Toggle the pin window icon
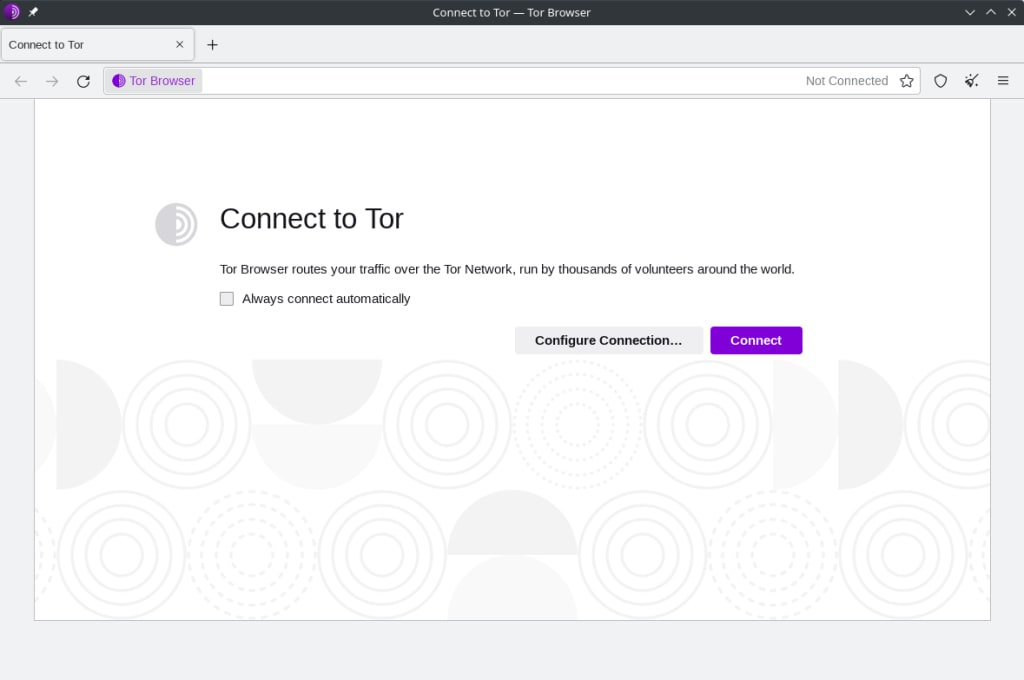 click(x=33, y=12)
